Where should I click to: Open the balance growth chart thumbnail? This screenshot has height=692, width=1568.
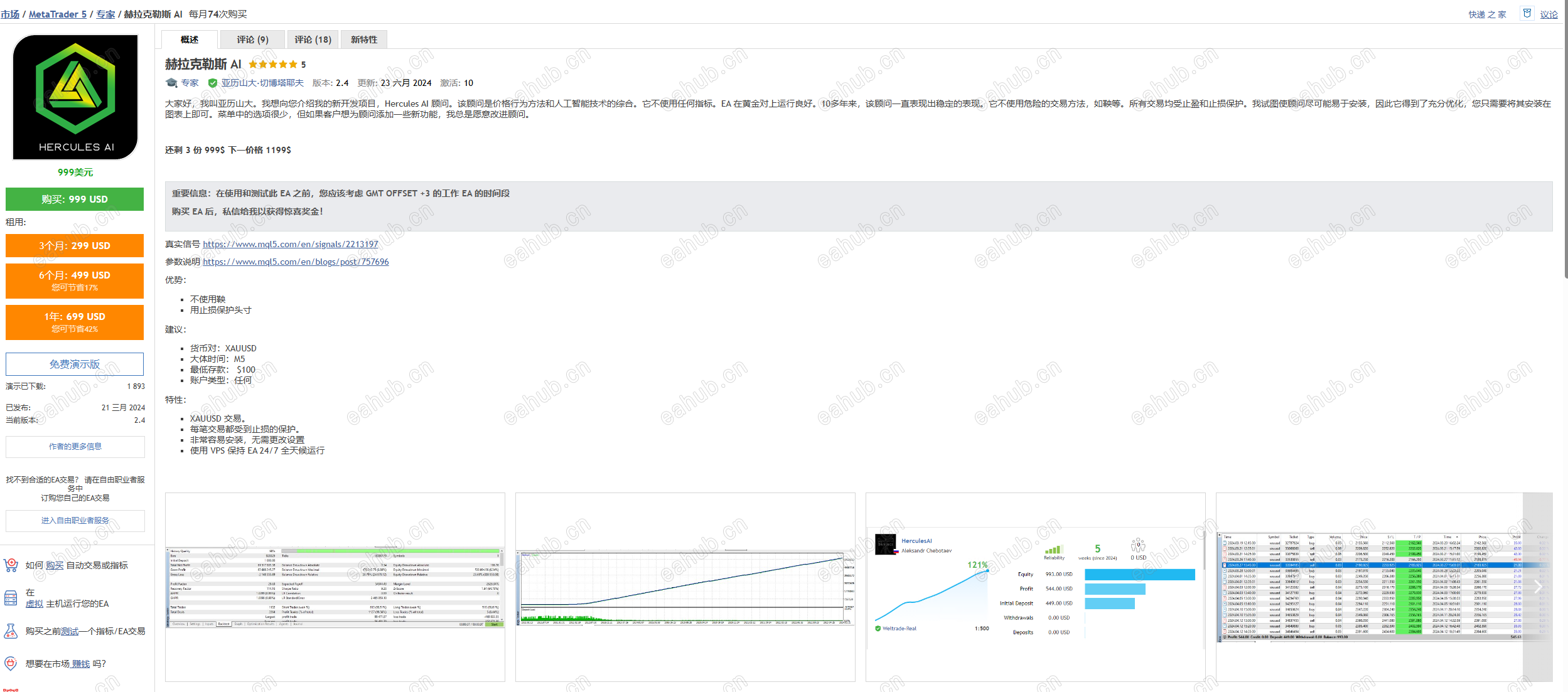point(685,587)
